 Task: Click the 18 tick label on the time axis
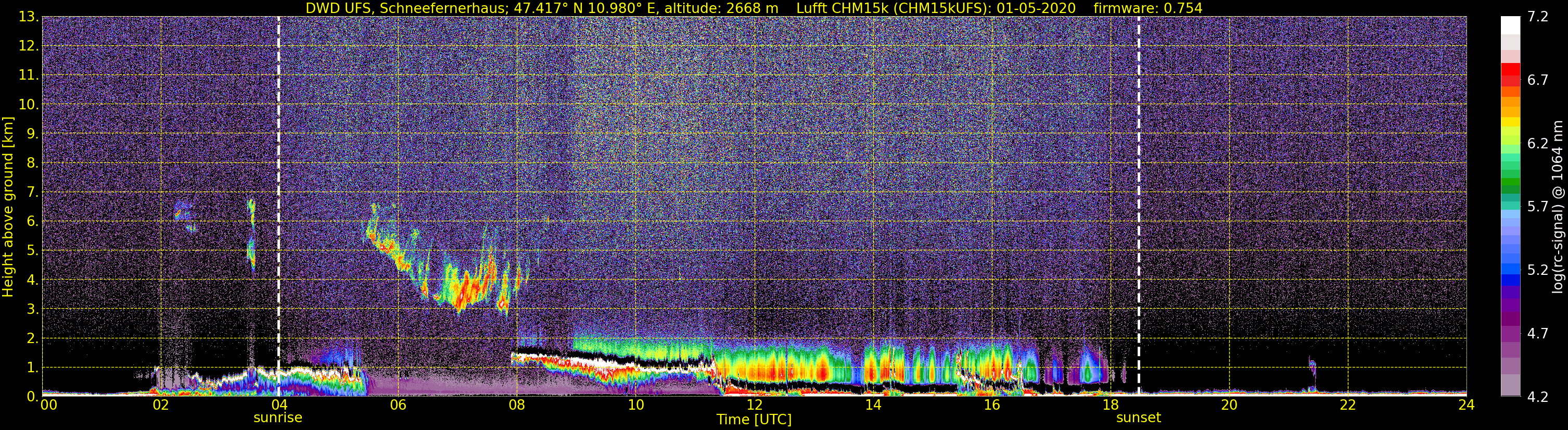click(1110, 406)
